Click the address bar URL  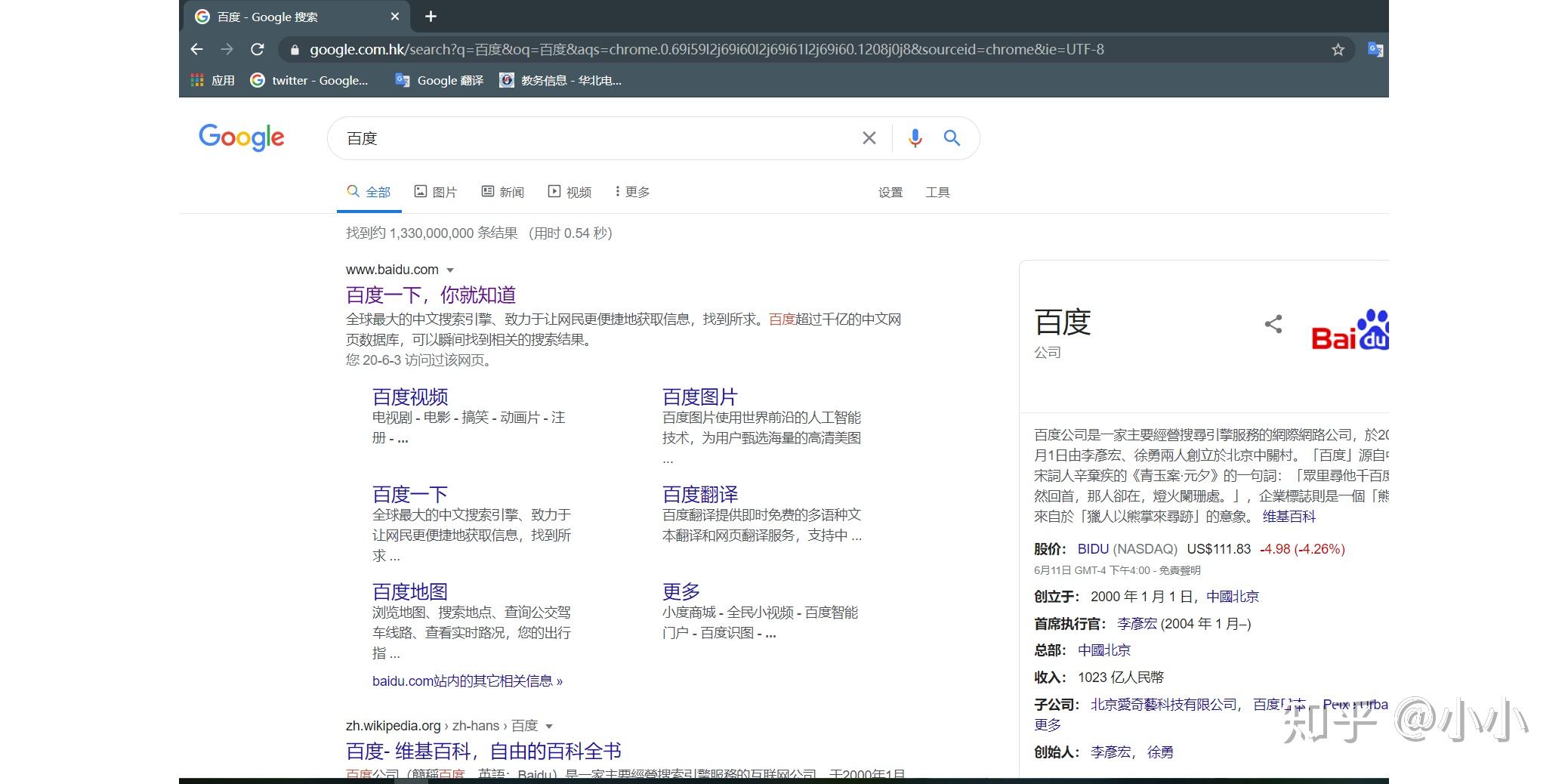pos(706,50)
